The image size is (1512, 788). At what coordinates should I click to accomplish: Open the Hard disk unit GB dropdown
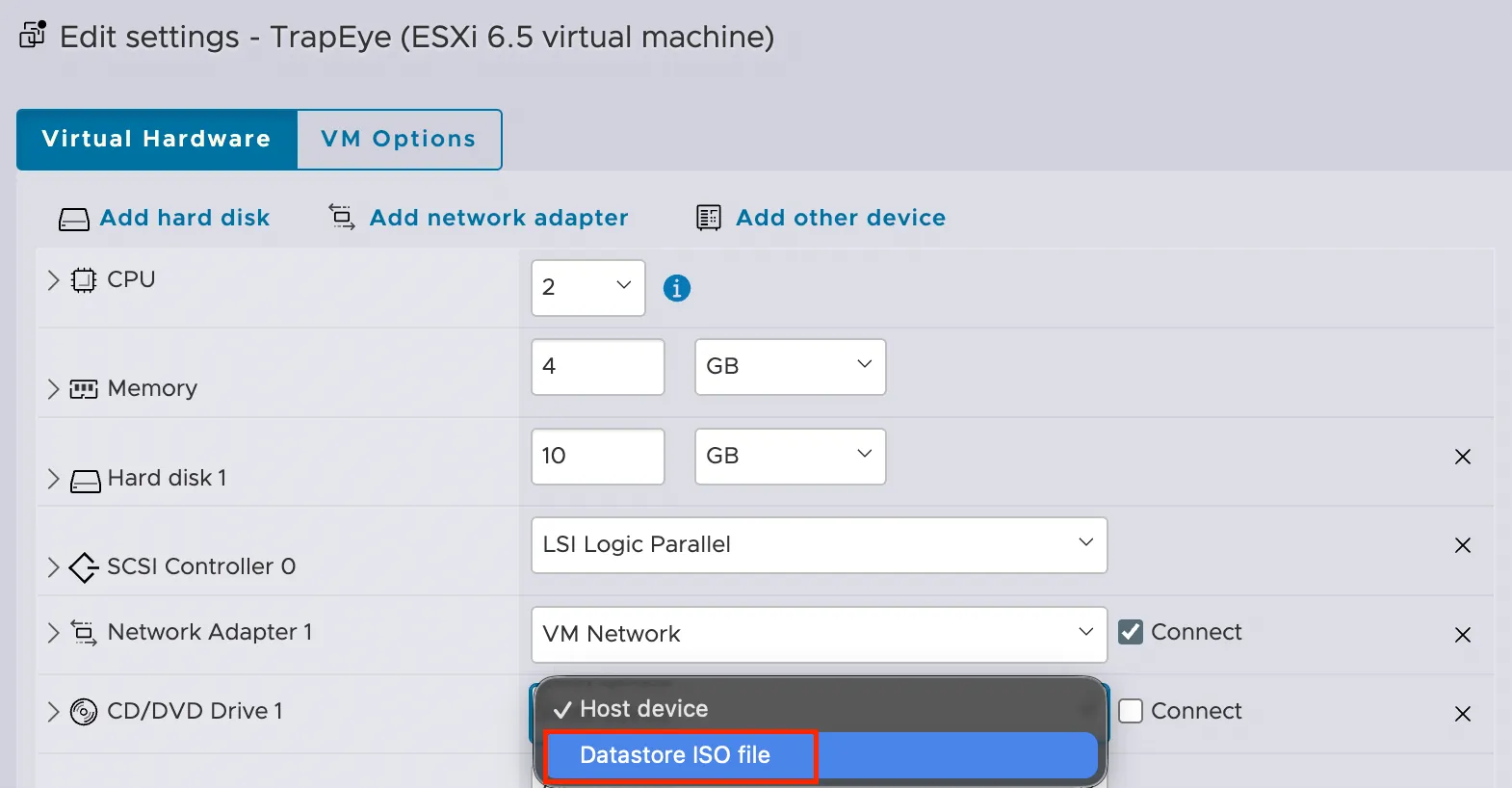791,457
